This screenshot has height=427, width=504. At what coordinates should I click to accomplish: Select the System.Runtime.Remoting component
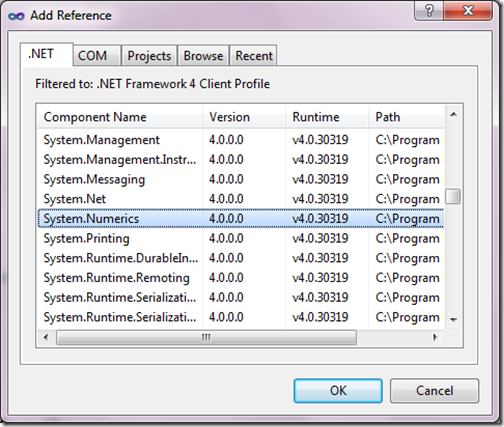click(241, 277)
